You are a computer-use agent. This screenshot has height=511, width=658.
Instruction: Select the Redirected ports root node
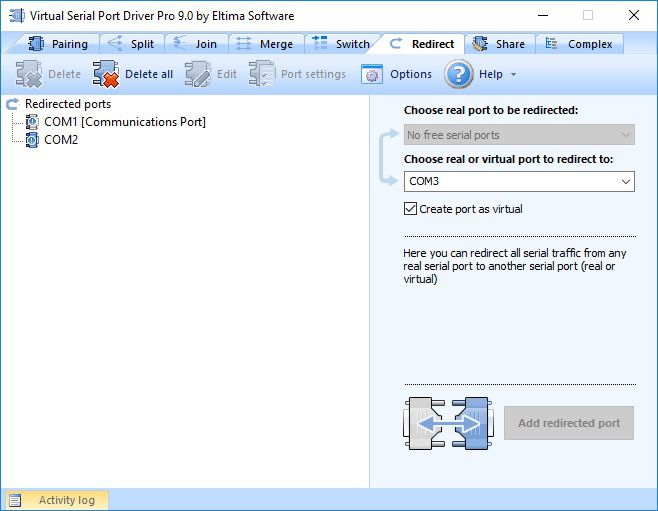[68, 104]
